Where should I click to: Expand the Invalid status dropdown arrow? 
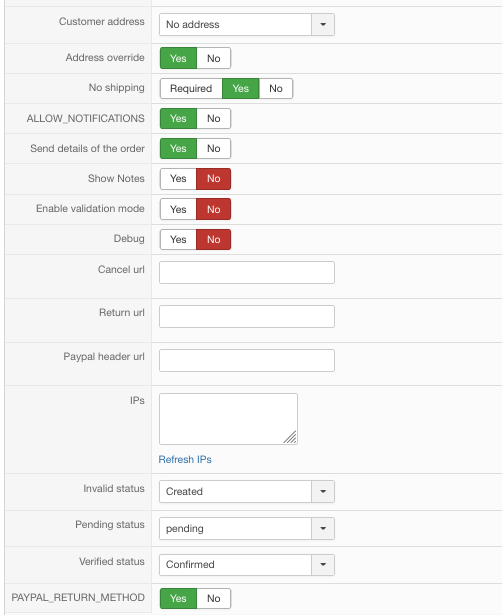pos(323,491)
